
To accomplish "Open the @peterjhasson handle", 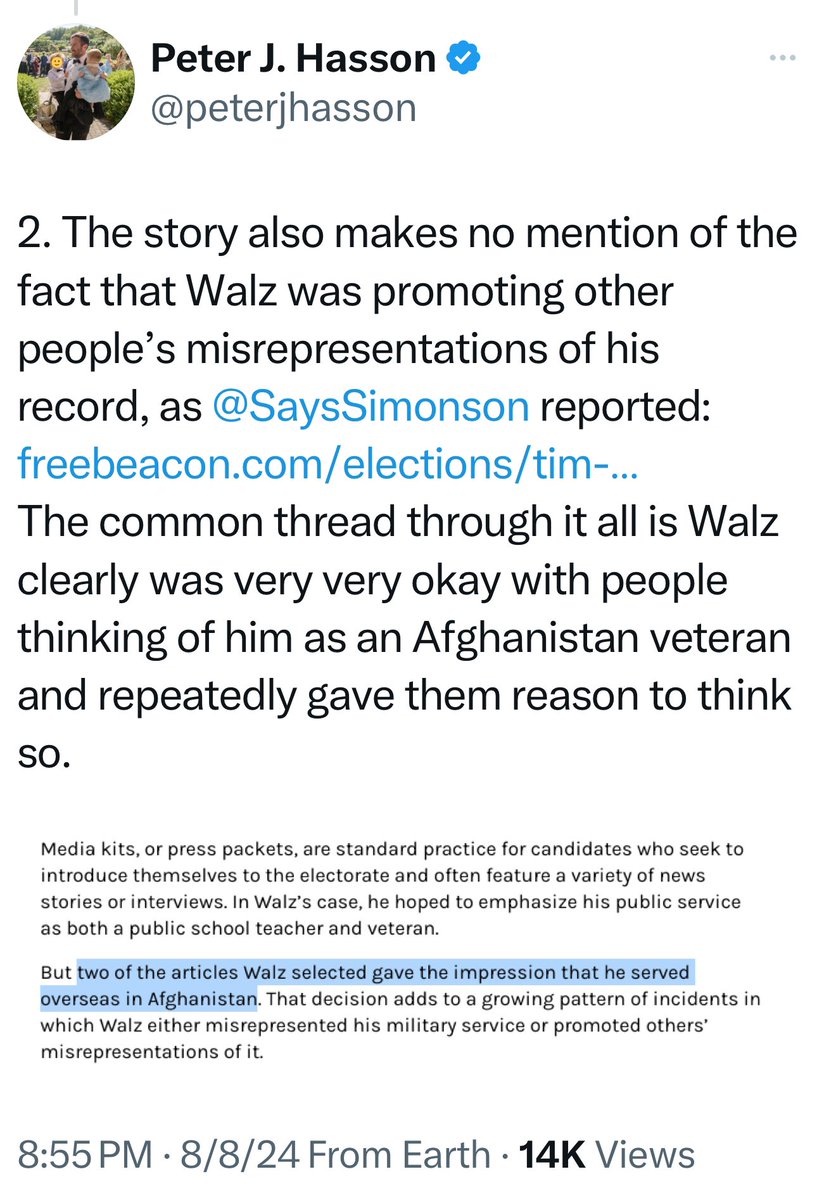I will point(283,106).
